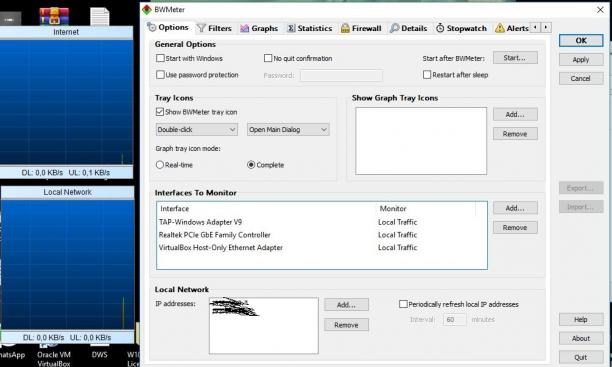The width and height of the screenshot is (612, 367).
Task: Click Add... for graph tray icons
Action: tap(515, 114)
